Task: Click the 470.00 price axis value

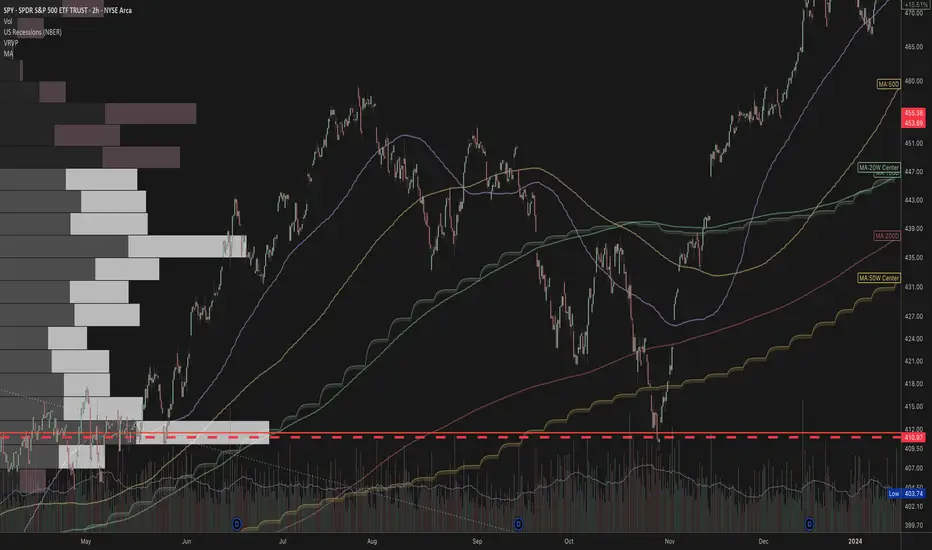Action: click(914, 12)
